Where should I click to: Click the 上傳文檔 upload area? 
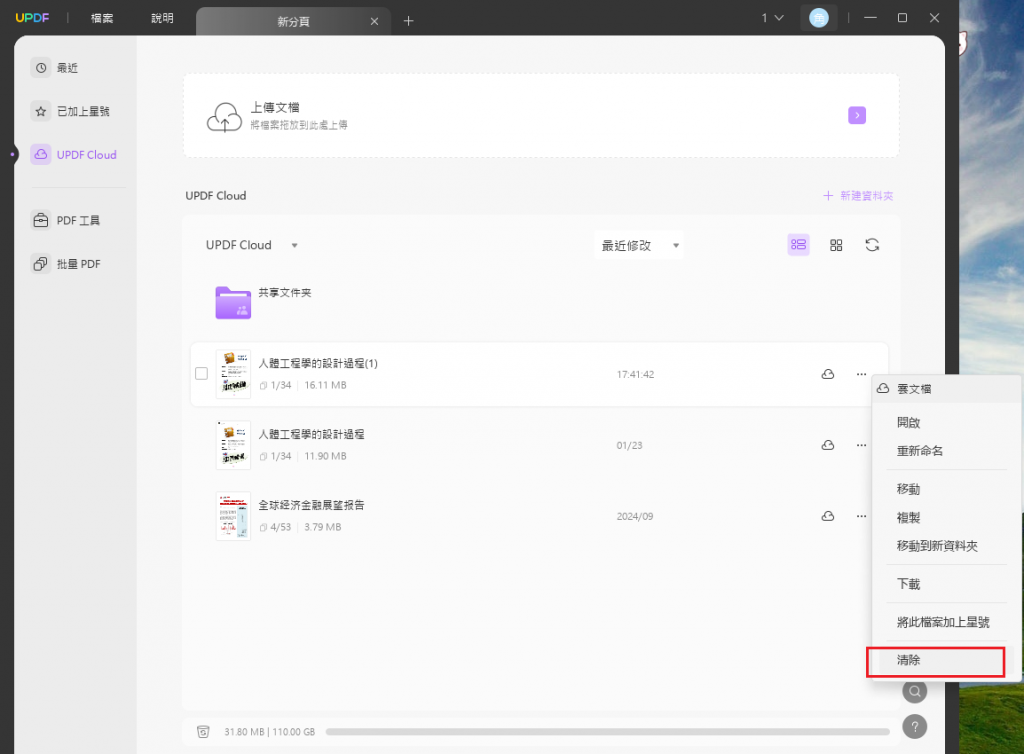[x=541, y=116]
